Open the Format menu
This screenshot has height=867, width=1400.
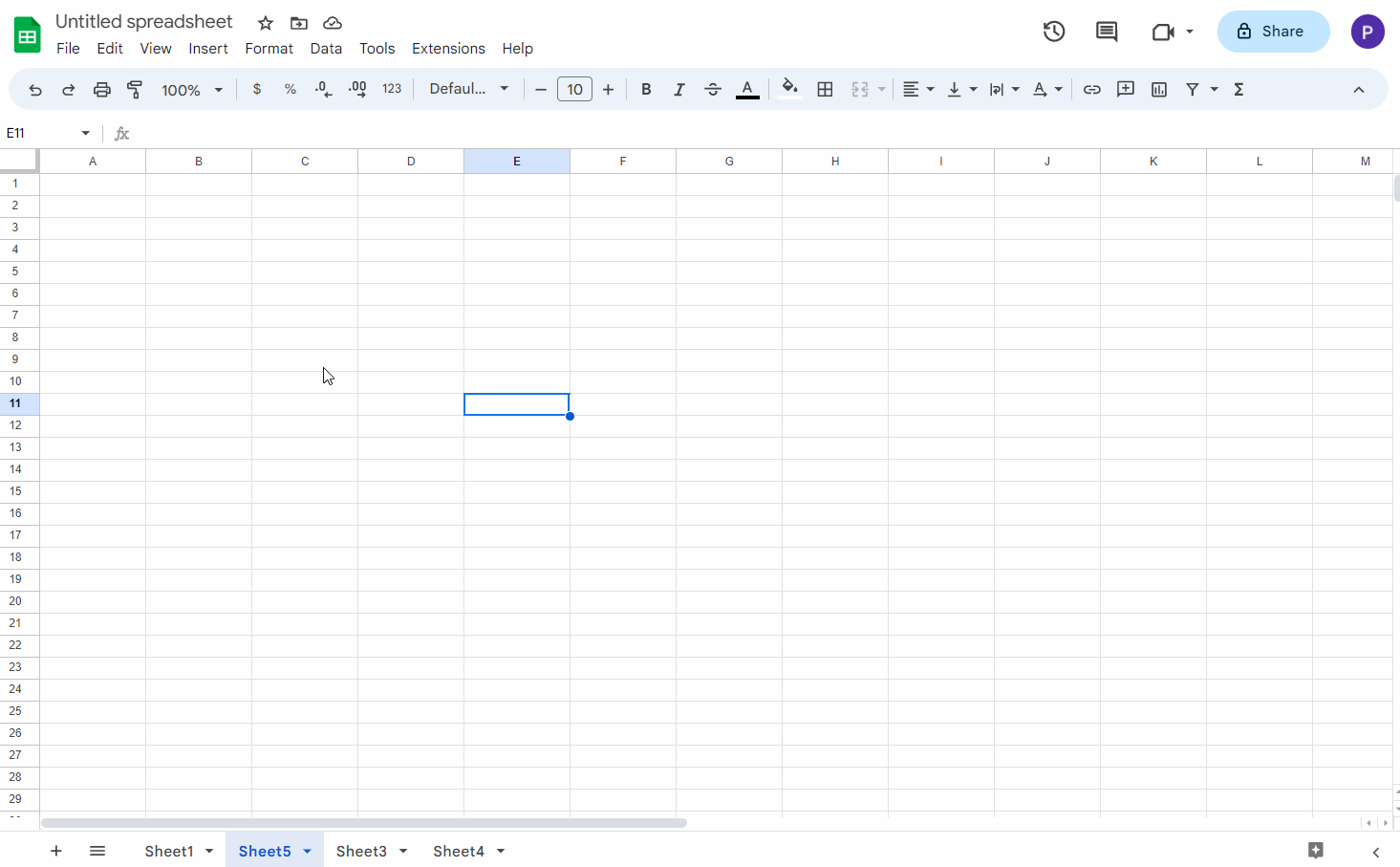tap(269, 49)
